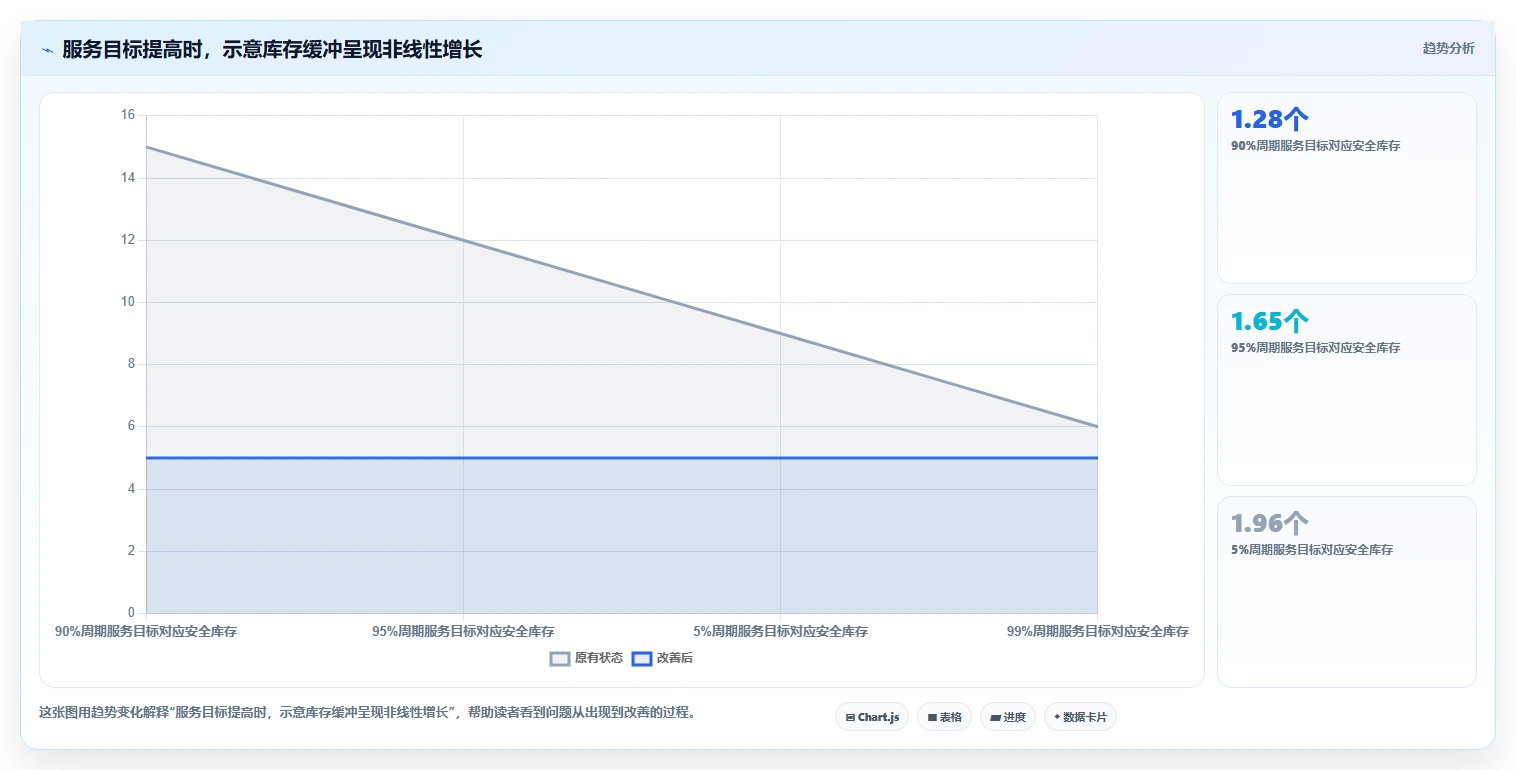Toggle the 改善后 legend label

[674, 658]
